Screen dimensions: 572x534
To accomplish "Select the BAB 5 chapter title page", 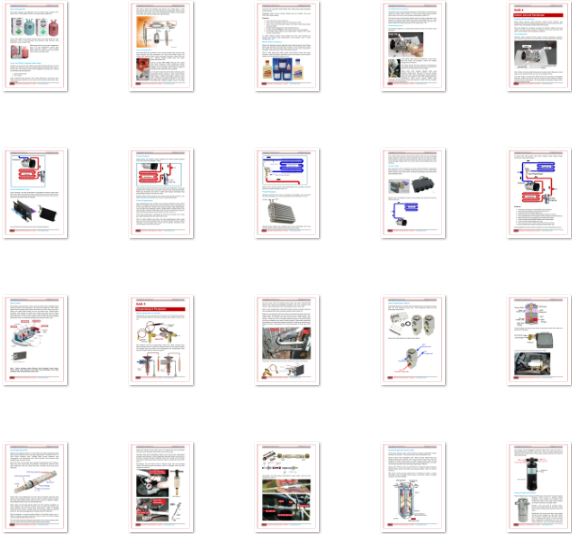I will click(161, 340).
